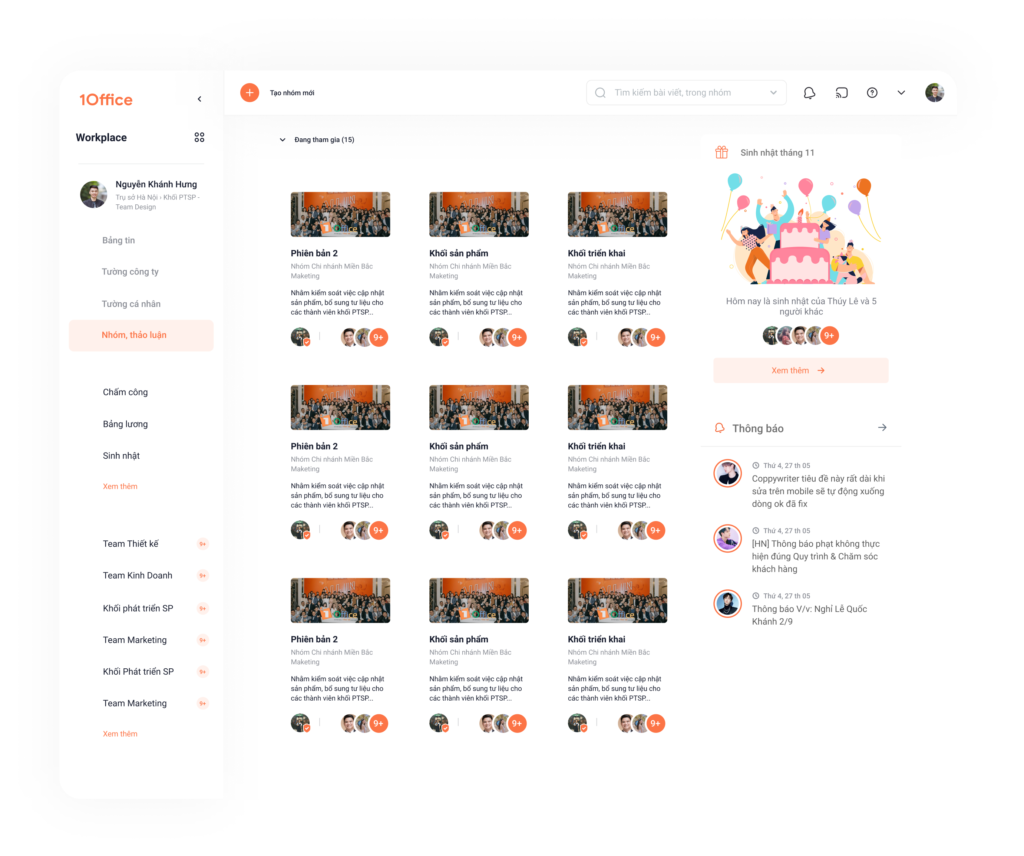
Task: Click the Xem thêm birthday button
Action: (801, 370)
